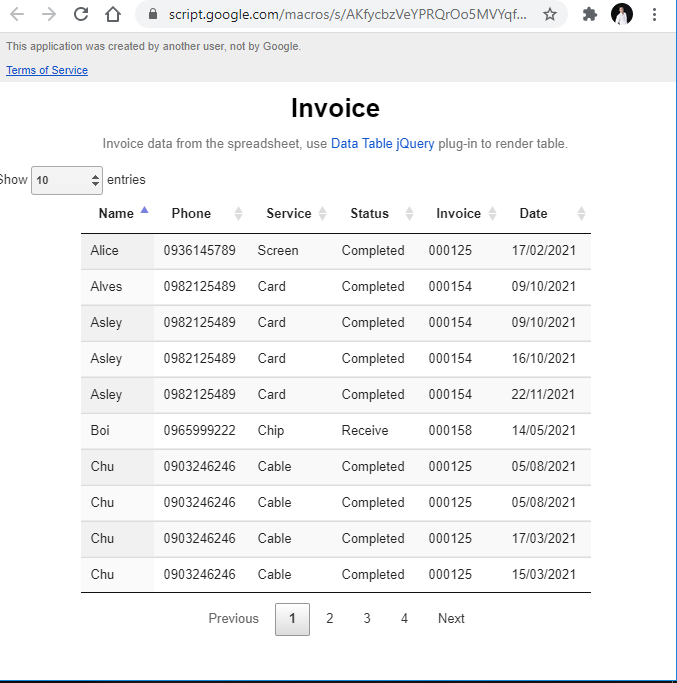Screen dimensions: 677x683
Task: Bookmark this page with the star icon
Action: [550, 14]
